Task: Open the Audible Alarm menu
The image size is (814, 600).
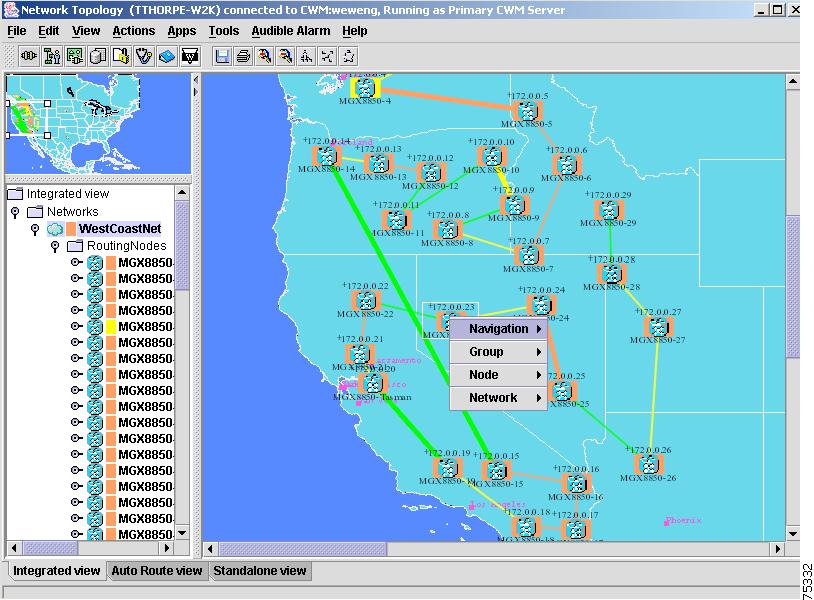Action: (291, 31)
